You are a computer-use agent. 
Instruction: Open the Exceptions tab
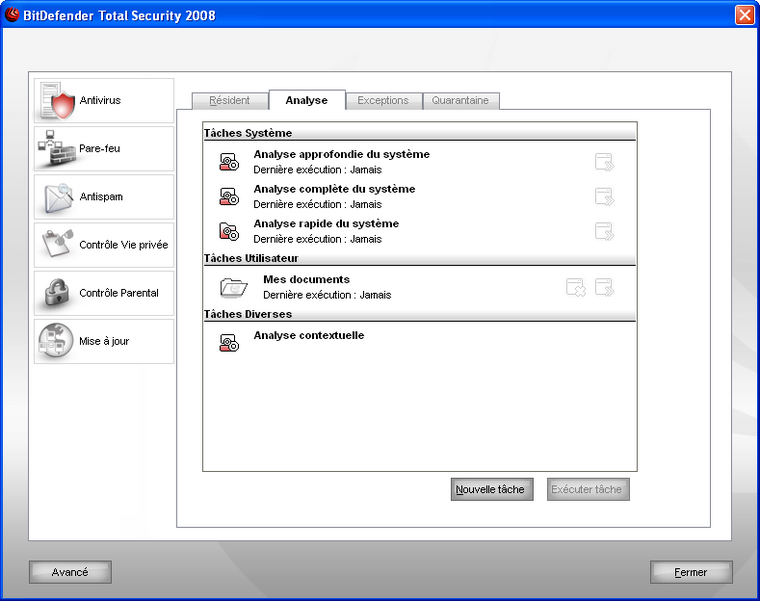pyautogui.click(x=383, y=100)
